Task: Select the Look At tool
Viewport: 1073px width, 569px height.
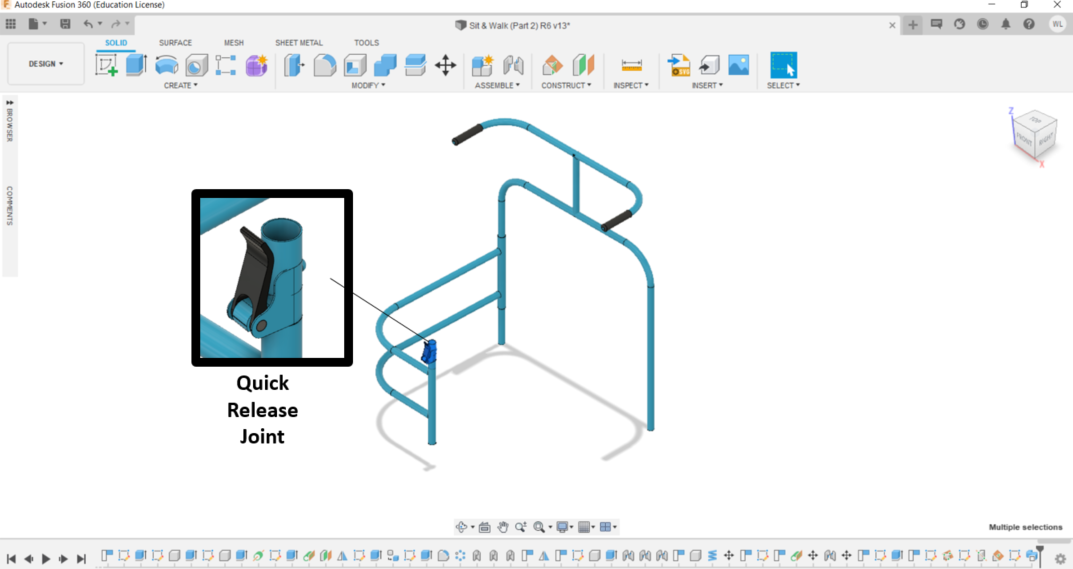Action: pos(484,527)
